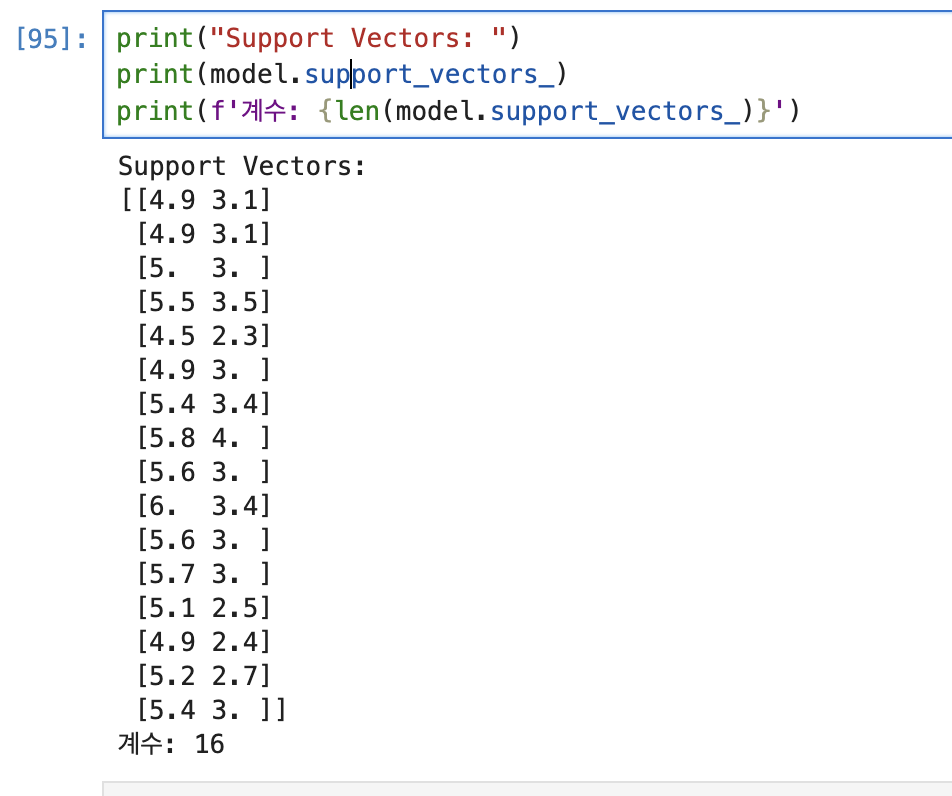Click the output row [5.7 3. ]

[203, 574]
